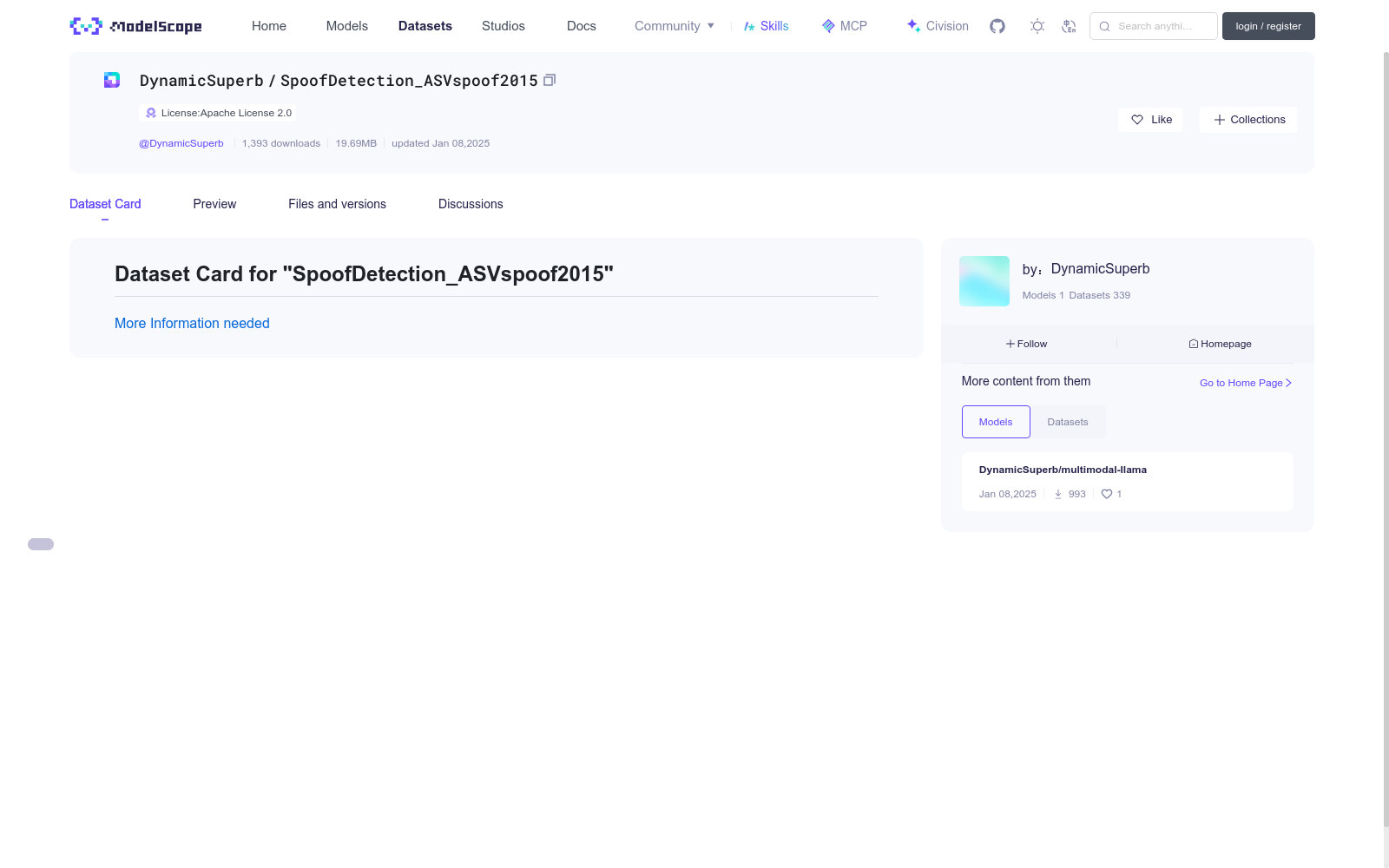Click the dataset avatar icon beside title
Image resolution: width=1389 pixels, height=868 pixels.
pos(112,80)
